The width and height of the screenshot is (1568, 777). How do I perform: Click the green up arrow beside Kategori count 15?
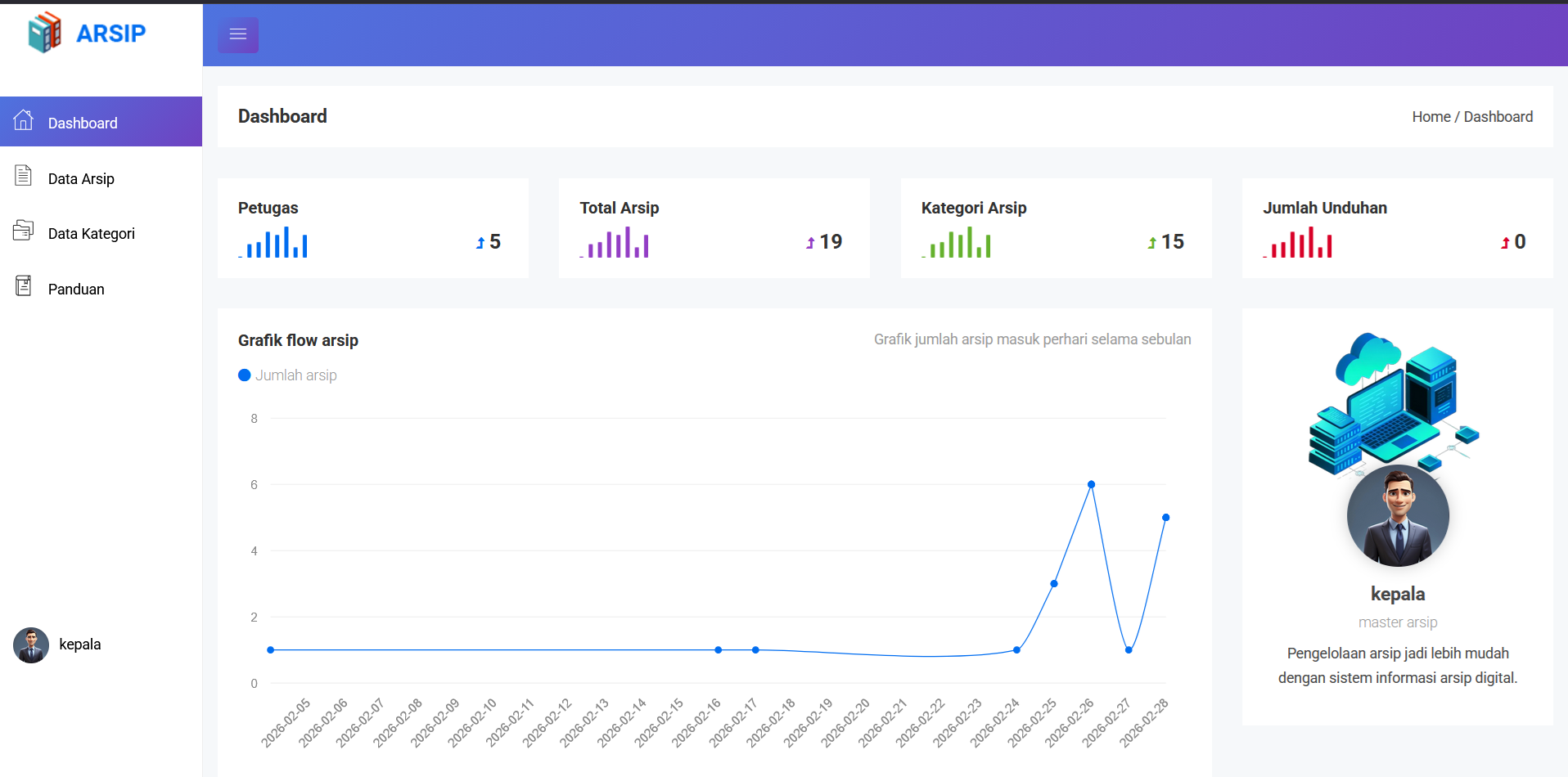click(x=1152, y=243)
